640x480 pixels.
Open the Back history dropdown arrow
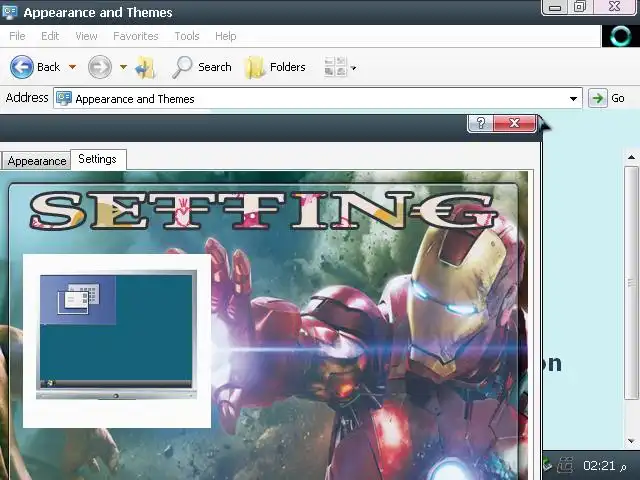tap(72, 67)
